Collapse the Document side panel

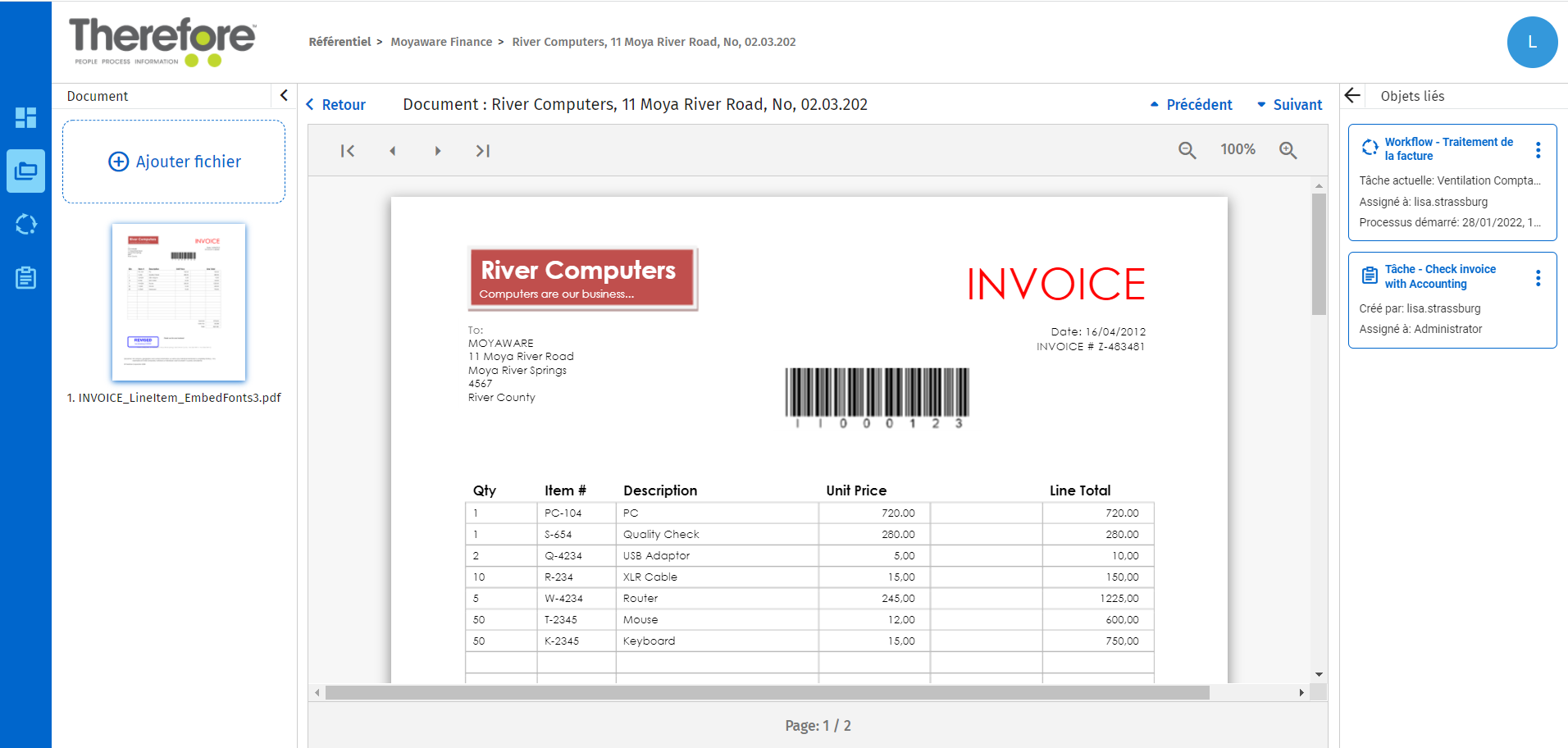coord(284,96)
